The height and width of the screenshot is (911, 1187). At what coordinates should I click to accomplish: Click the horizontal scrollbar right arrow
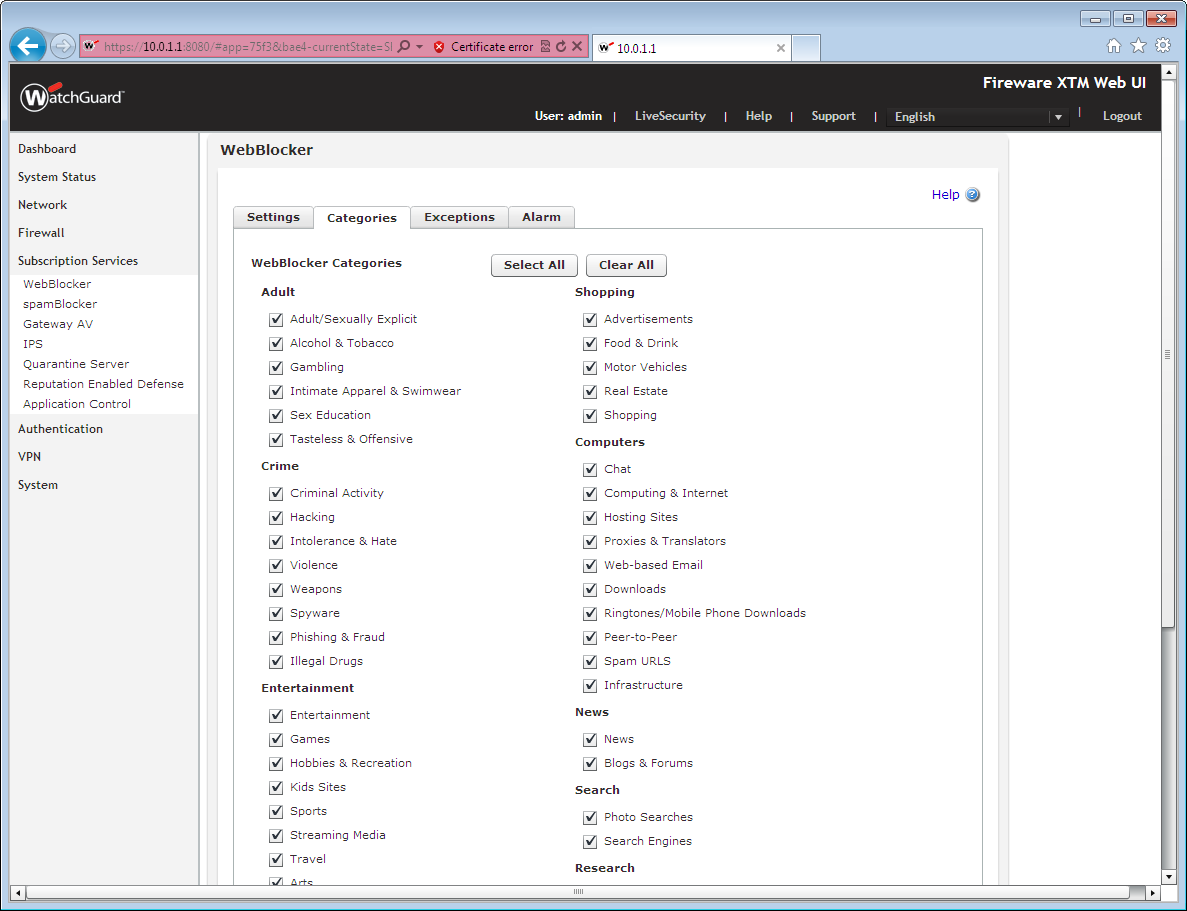pos(1152,893)
